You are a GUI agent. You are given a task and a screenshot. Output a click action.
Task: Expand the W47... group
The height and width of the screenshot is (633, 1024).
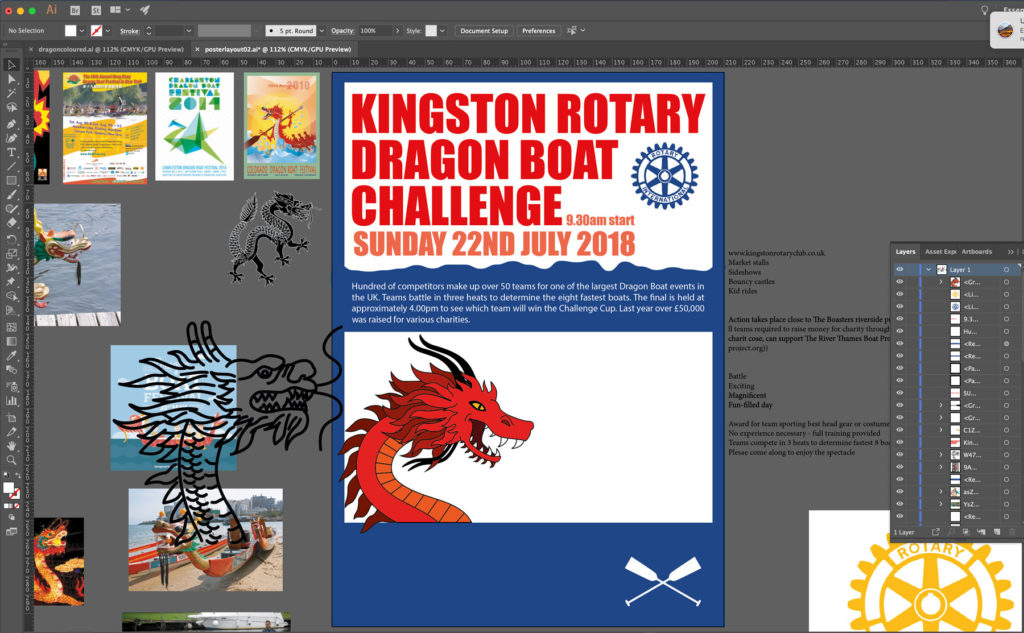(x=941, y=454)
